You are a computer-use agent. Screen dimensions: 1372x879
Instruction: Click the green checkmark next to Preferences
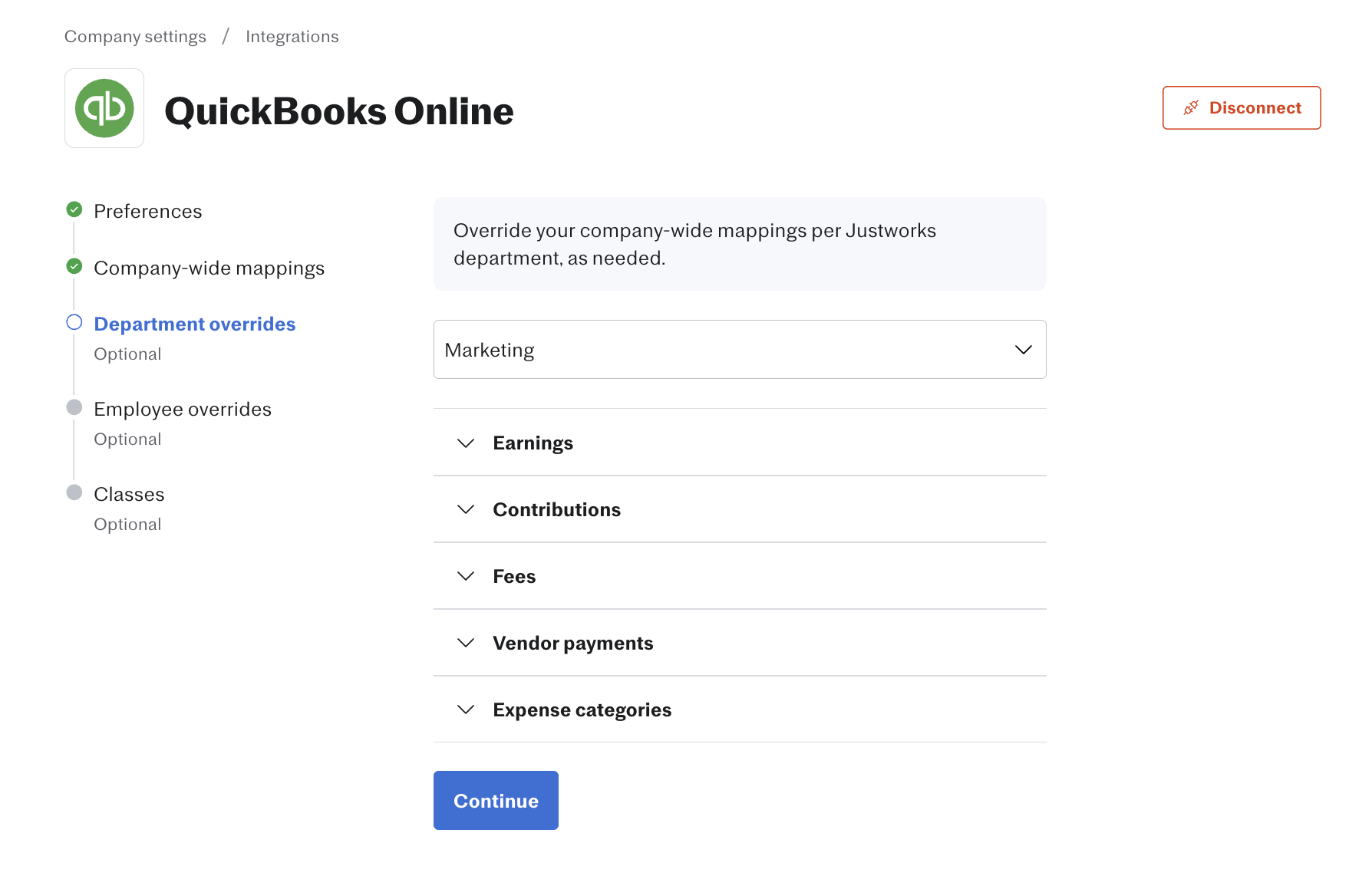tap(74, 209)
